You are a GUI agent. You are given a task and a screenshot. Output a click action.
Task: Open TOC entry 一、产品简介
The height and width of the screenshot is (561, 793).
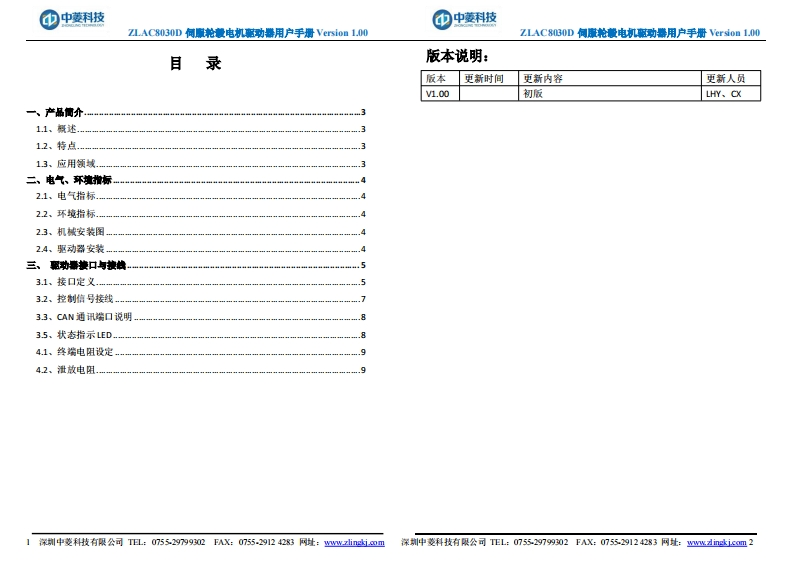(56, 112)
